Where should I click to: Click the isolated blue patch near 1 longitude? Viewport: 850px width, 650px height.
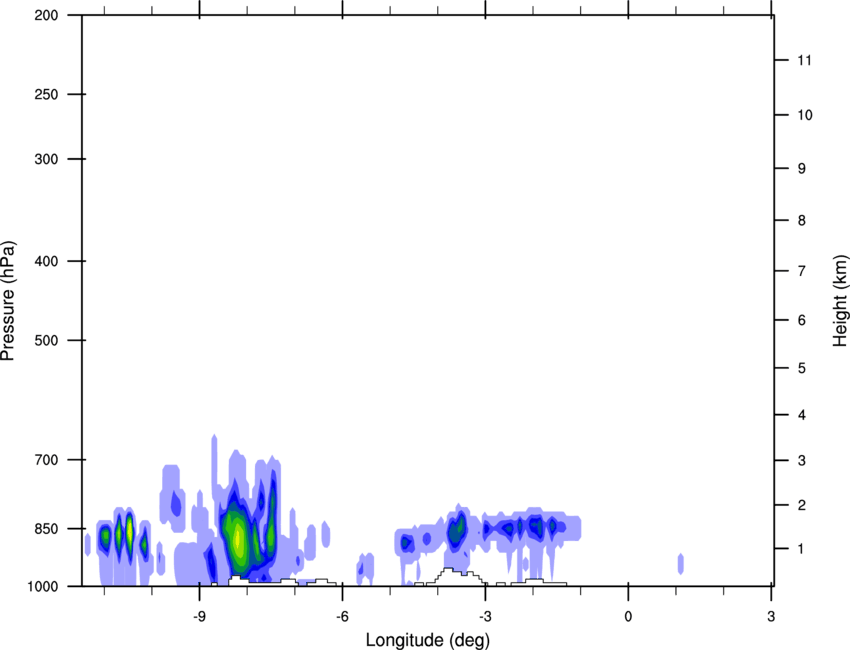point(681,564)
